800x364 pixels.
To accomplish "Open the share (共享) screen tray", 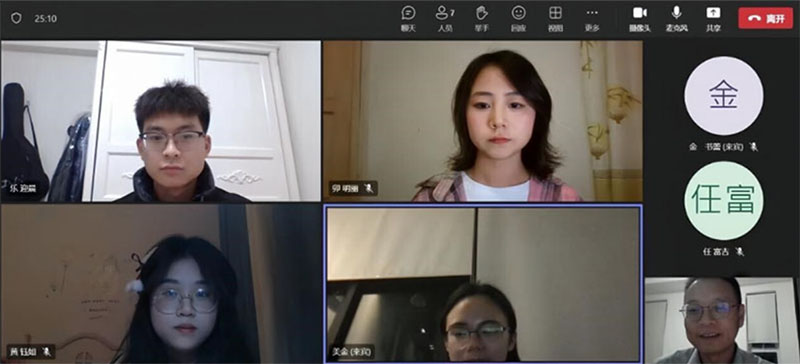I will [713, 19].
